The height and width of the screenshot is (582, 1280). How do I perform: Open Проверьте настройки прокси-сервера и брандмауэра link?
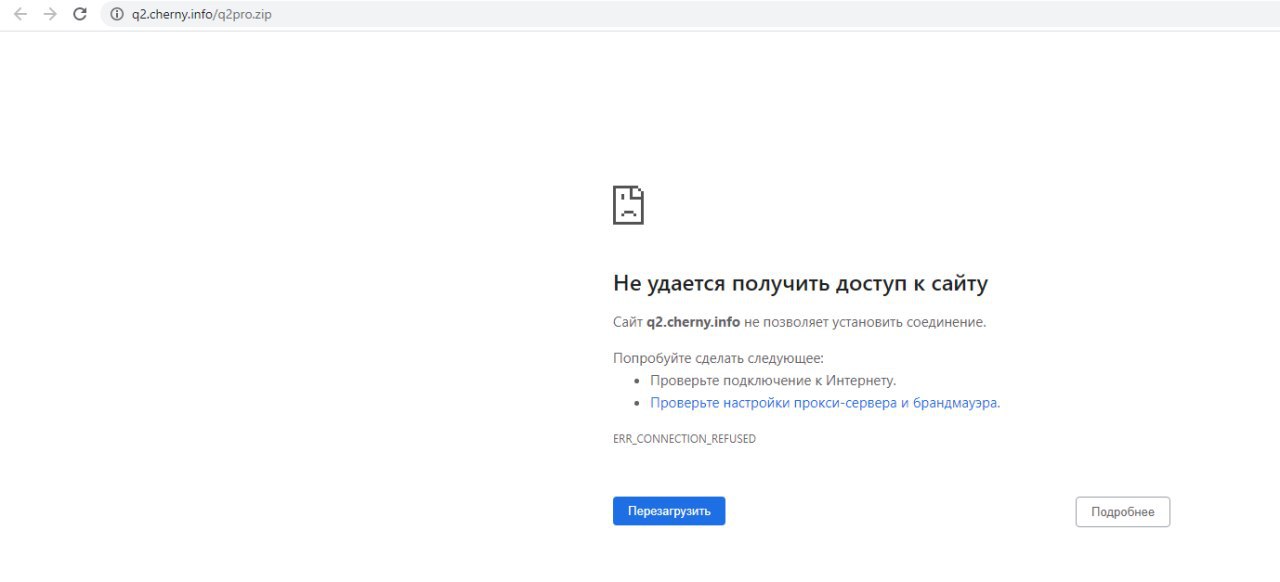pos(825,403)
